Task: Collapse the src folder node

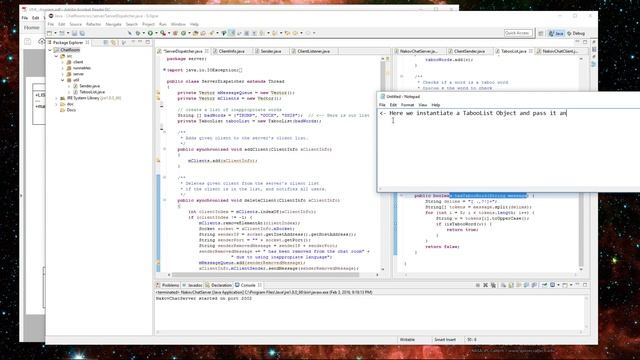Action: pyautogui.click(x=56, y=56)
